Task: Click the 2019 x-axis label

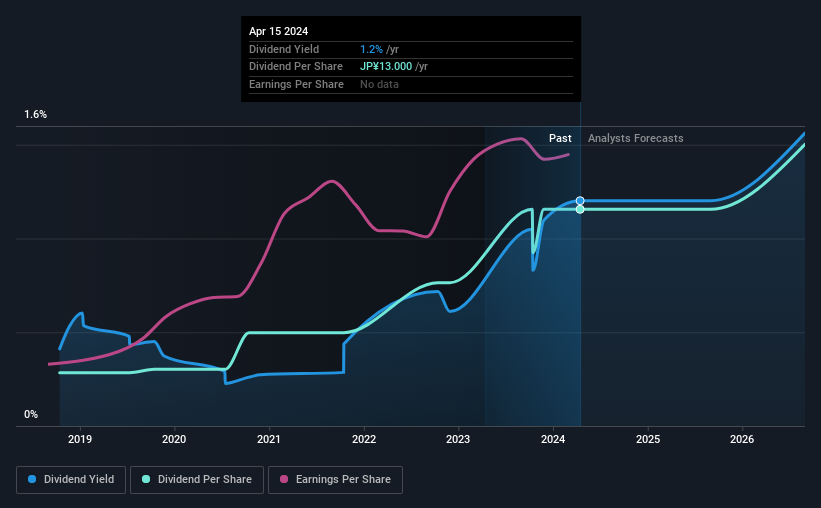Action: 80,439
